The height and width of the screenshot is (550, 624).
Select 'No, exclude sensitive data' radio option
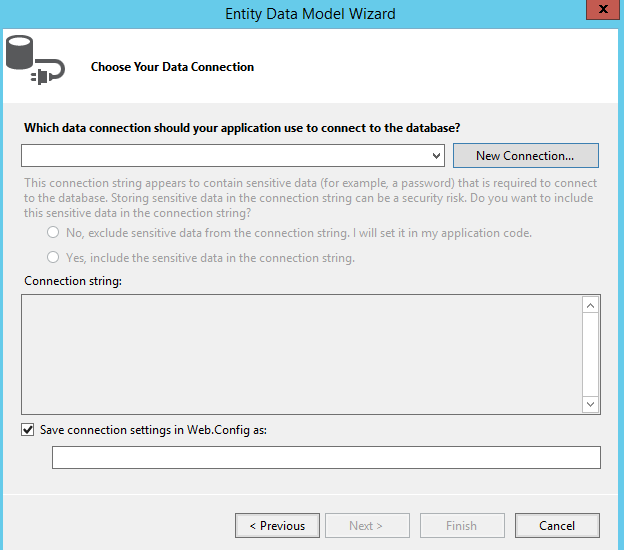click(x=53, y=232)
